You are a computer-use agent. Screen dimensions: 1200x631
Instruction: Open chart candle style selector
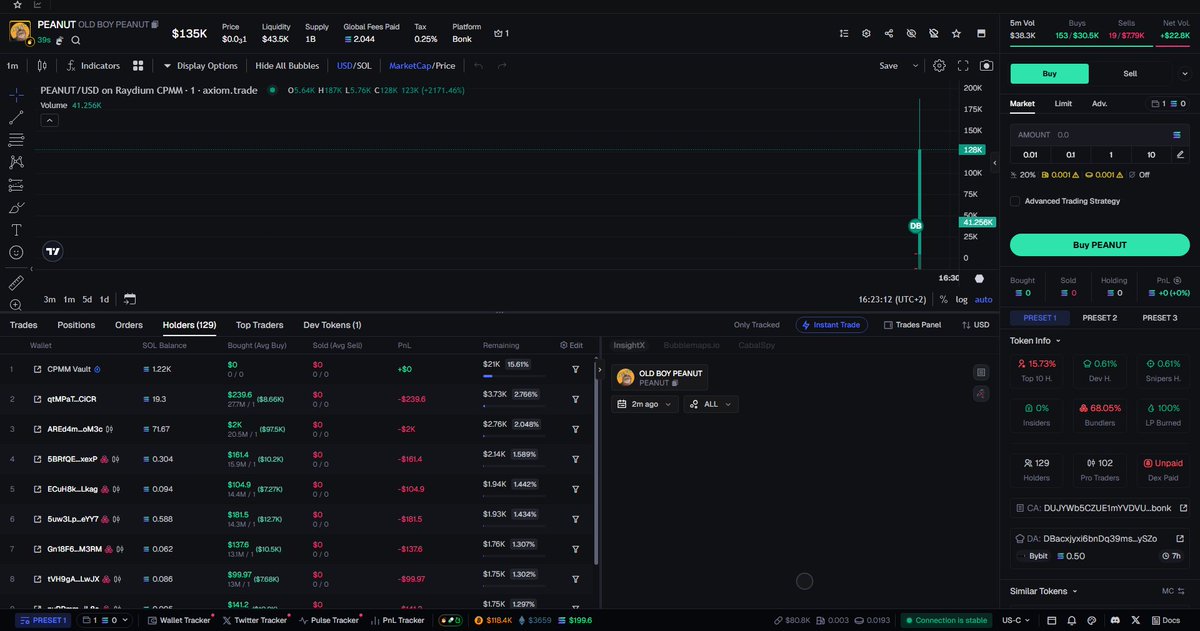click(x=41, y=66)
